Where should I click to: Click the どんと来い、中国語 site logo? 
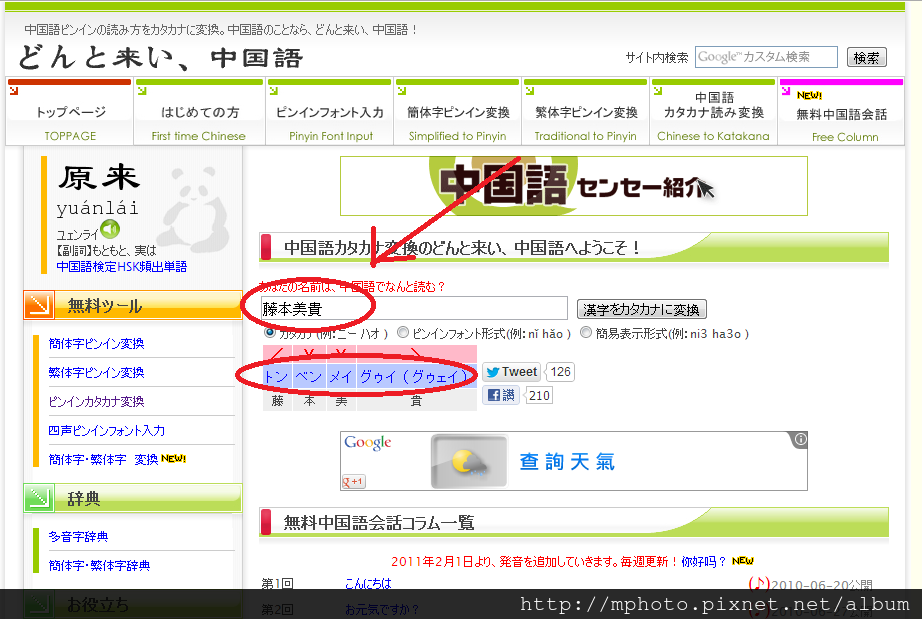pos(161,58)
